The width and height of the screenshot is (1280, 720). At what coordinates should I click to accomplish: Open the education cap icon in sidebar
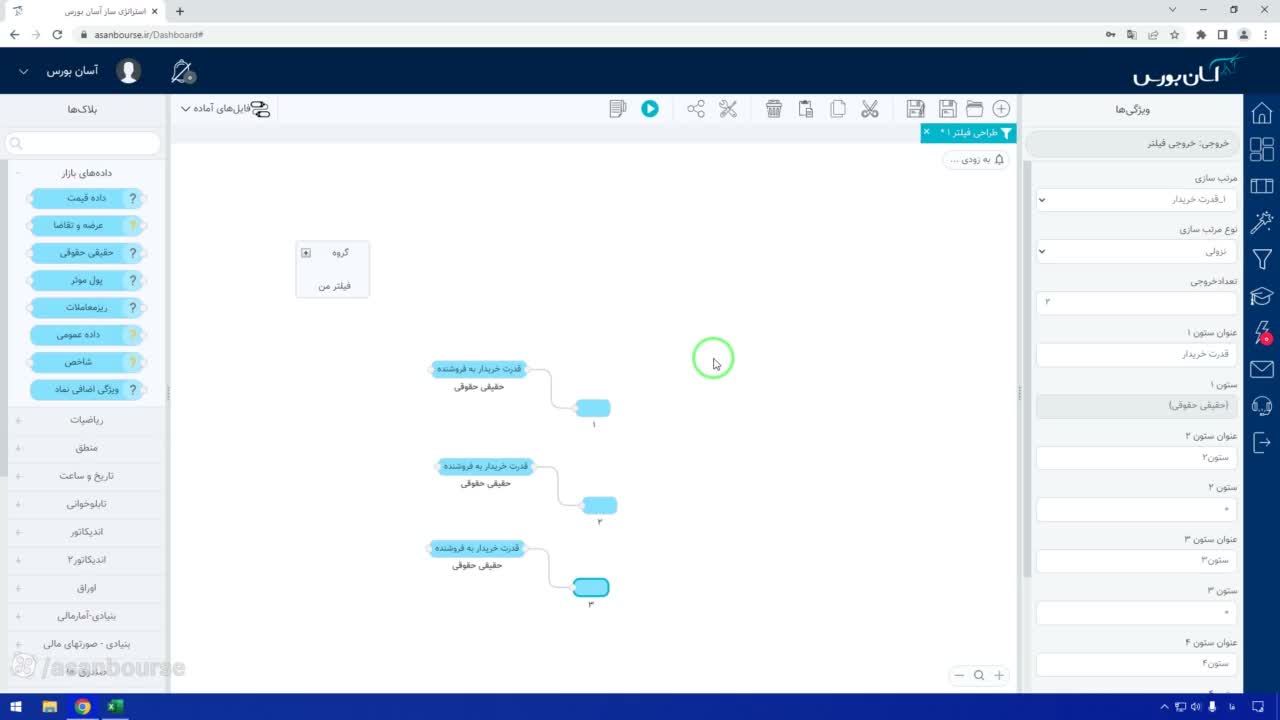[1262, 296]
